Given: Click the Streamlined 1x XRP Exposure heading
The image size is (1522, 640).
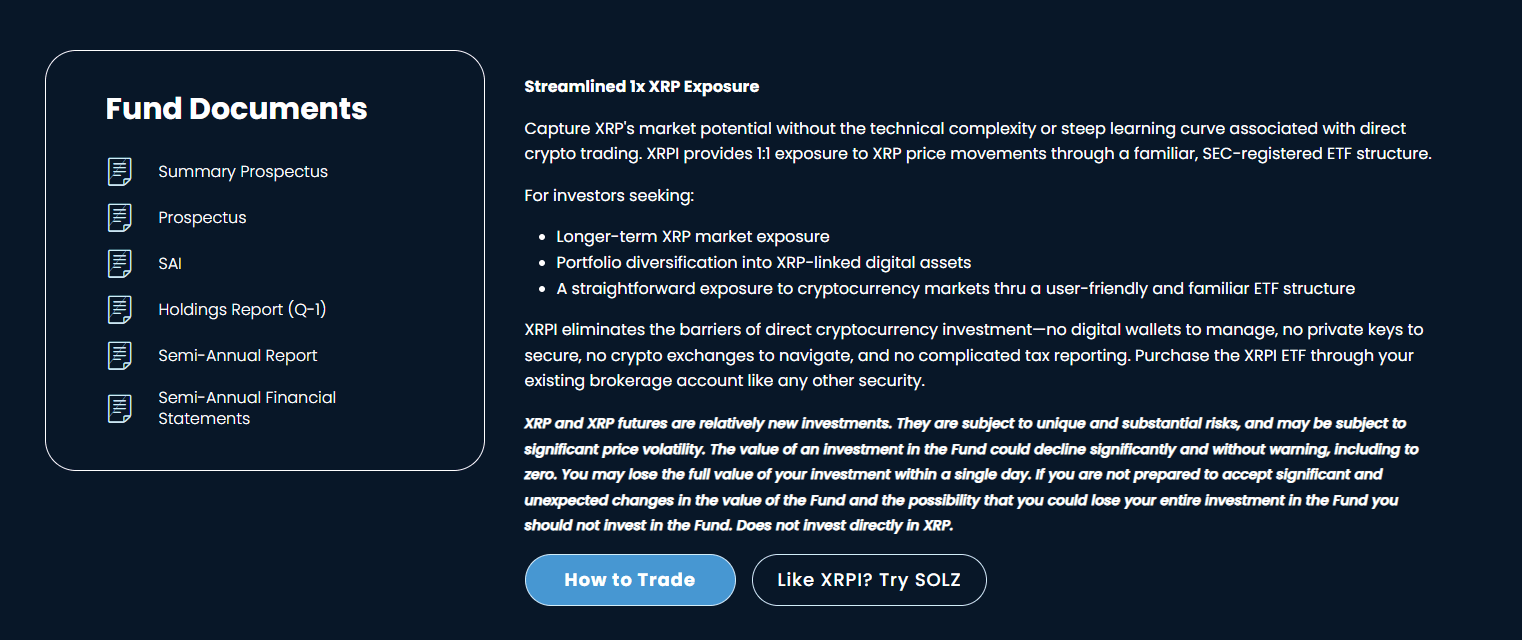Looking at the screenshot, I should click(641, 86).
